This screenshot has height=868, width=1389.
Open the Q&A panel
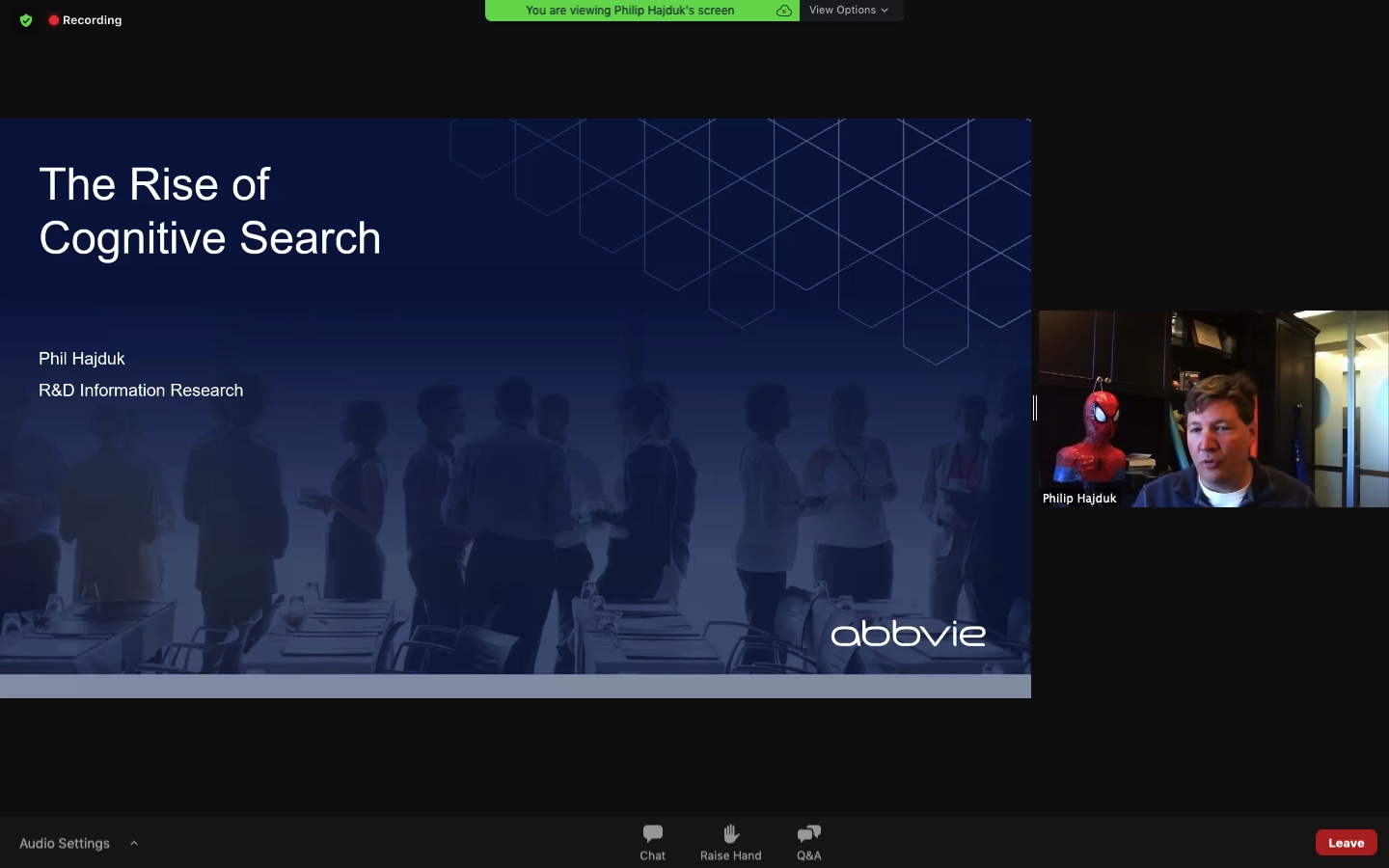pos(808,842)
